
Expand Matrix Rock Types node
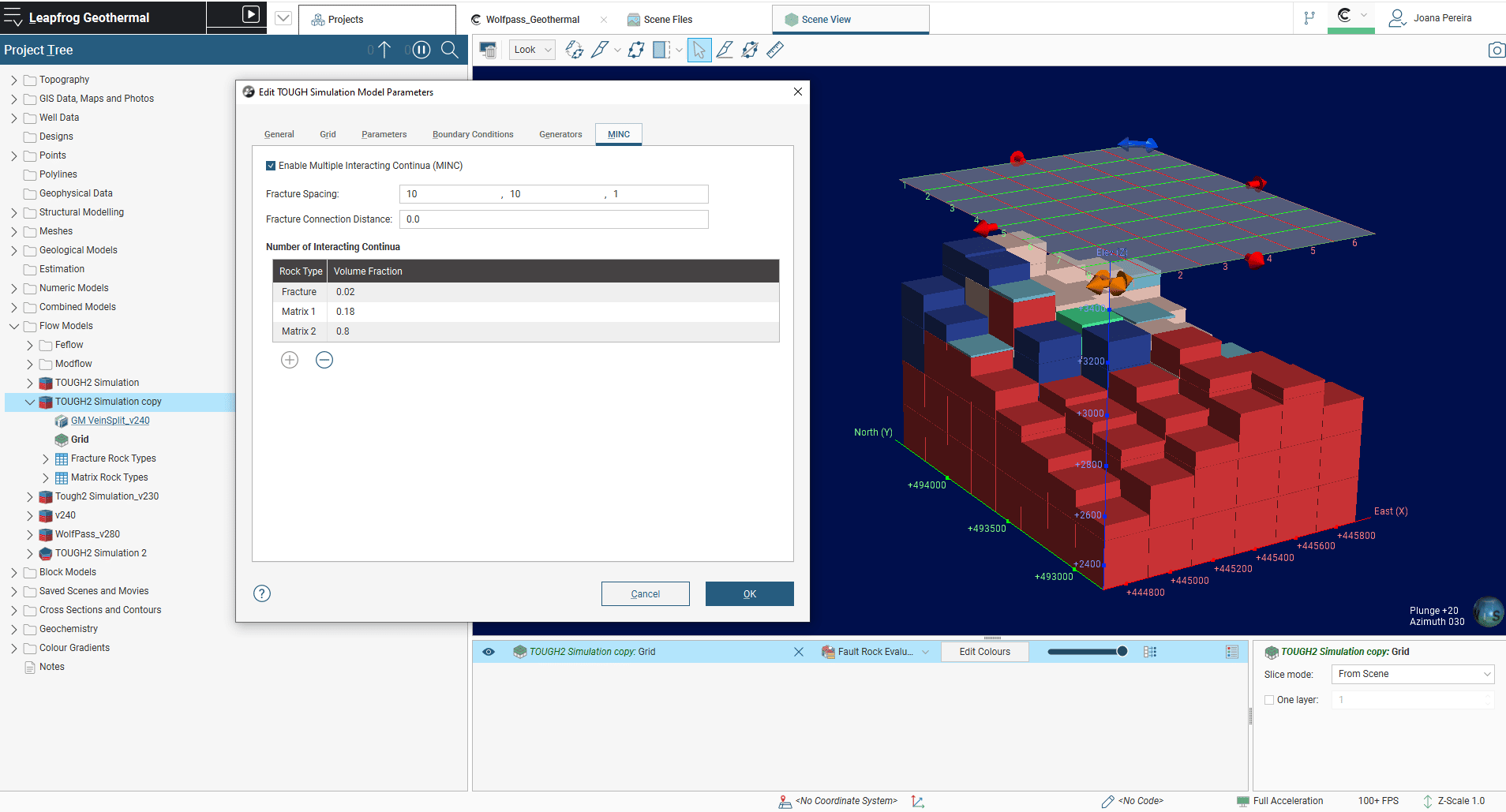(x=46, y=477)
